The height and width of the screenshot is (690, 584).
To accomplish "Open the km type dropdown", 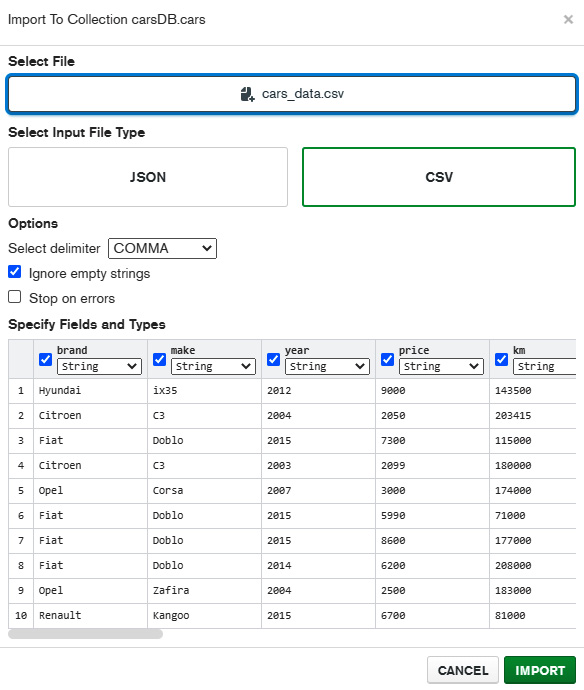I will coord(544,366).
